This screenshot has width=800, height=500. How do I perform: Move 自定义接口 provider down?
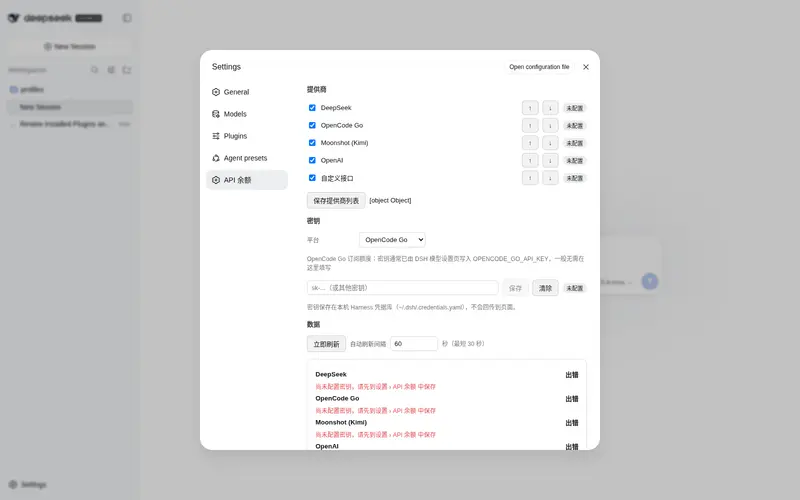tap(550, 178)
